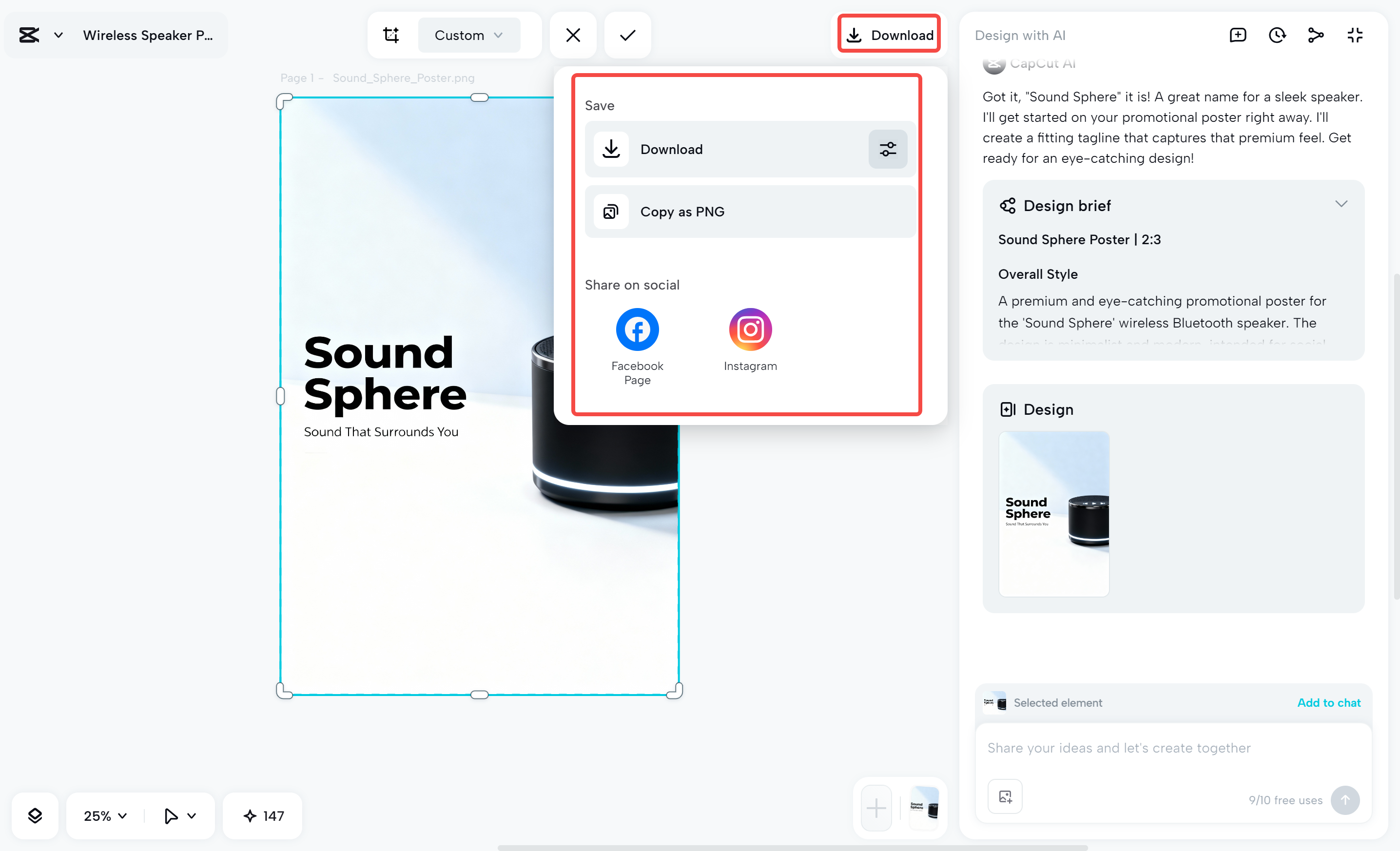Click the horizontal canvas scrollbar
The height and width of the screenshot is (851, 1400).
[x=792, y=848]
